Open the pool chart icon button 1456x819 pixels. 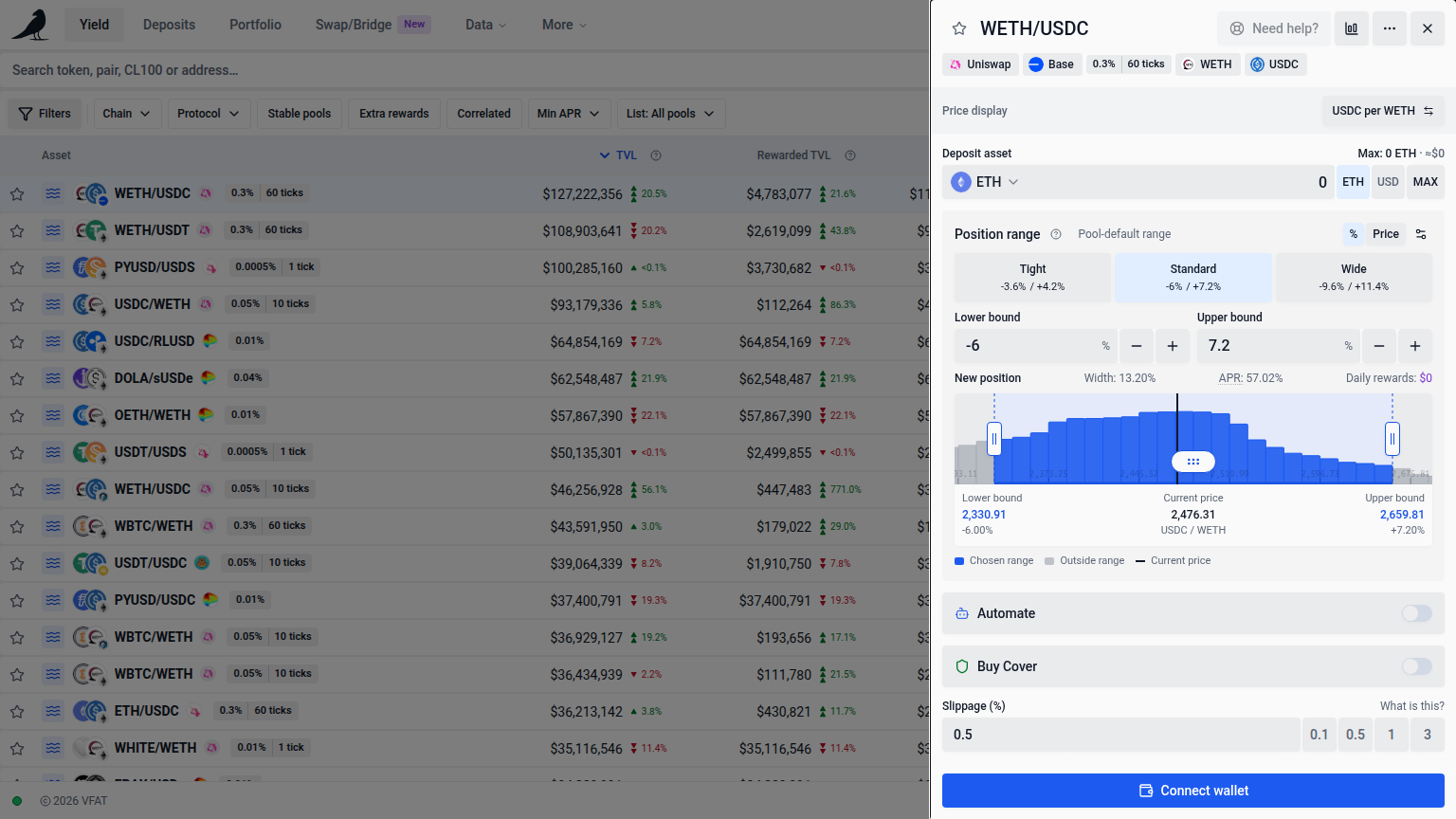[1352, 28]
